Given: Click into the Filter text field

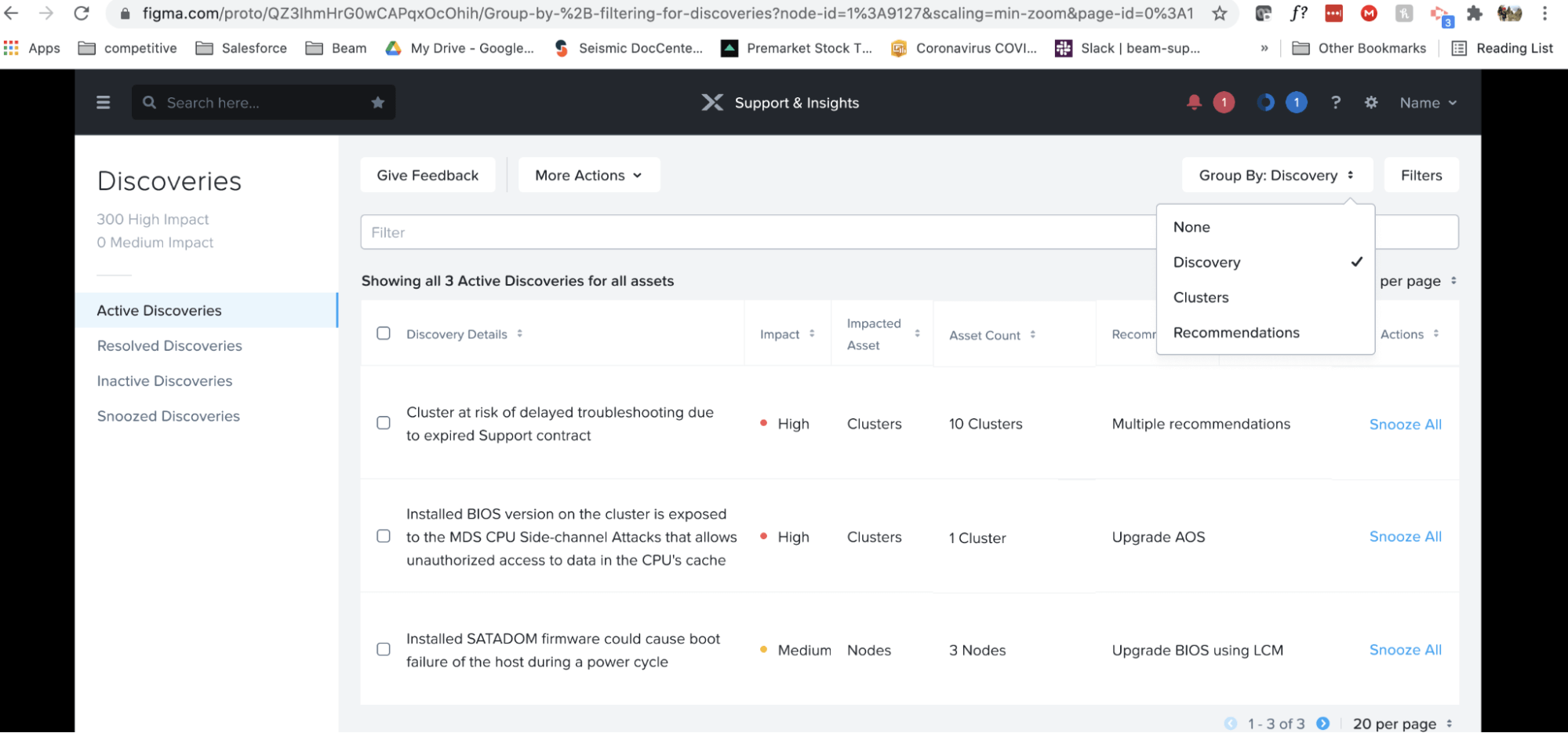Looking at the screenshot, I should tap(753, 232).
